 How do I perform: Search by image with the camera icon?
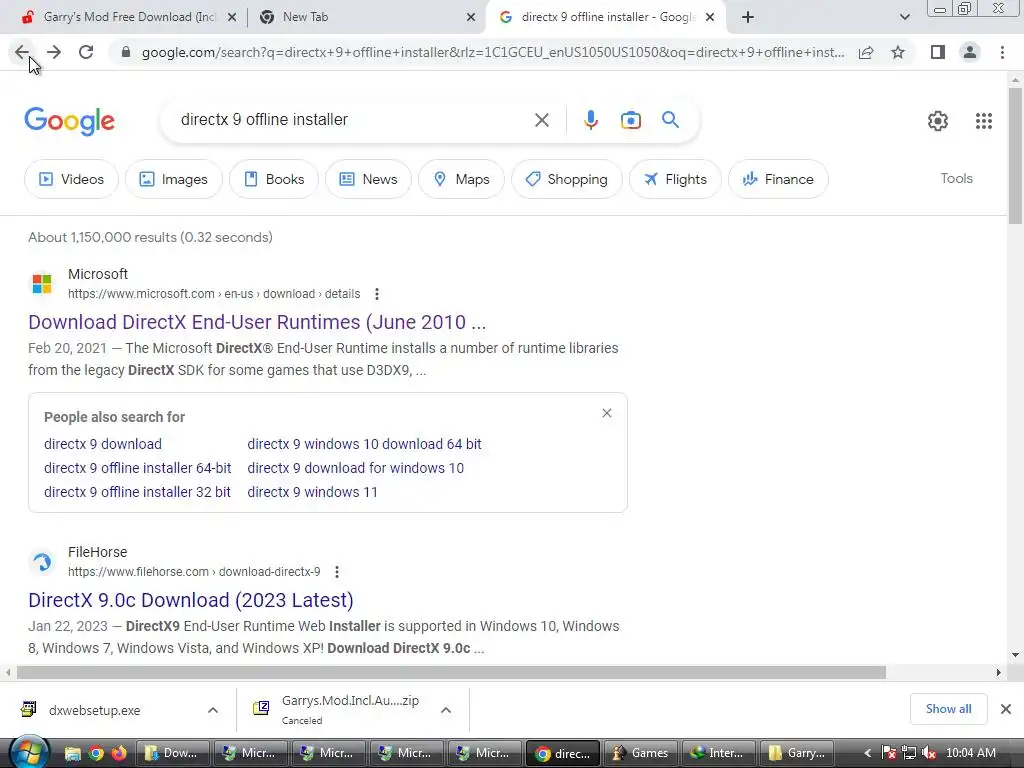(631, 120)
